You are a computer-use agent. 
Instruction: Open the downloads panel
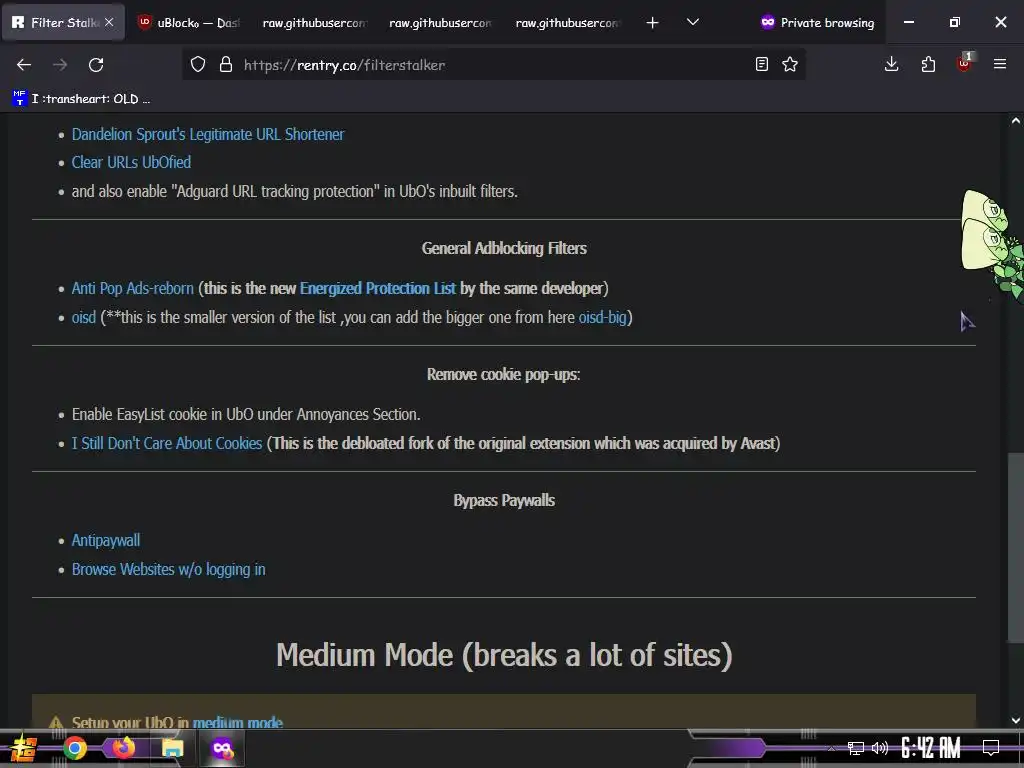tap(891, 64)
